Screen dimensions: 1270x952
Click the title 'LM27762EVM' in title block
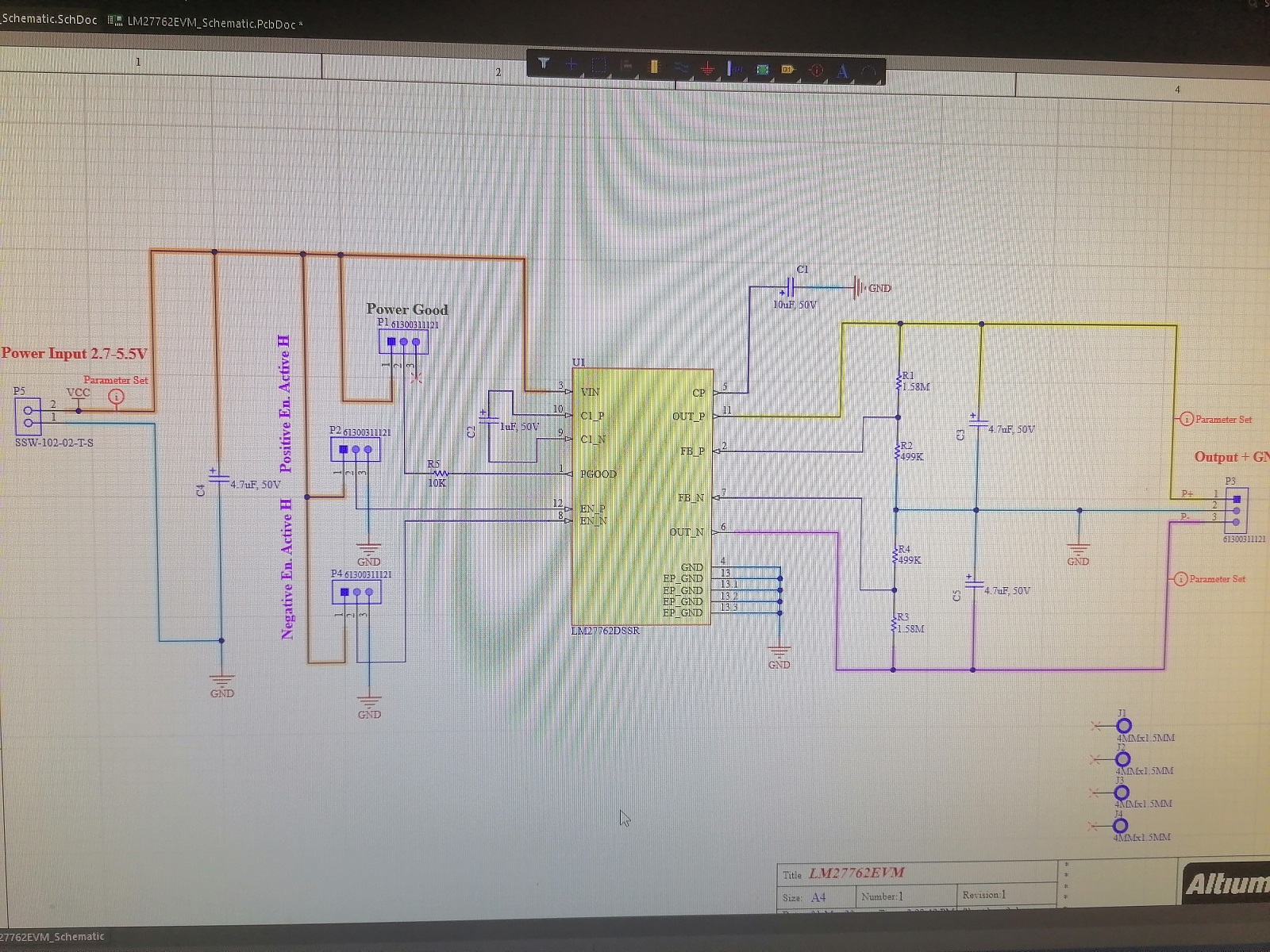[856, 873]
